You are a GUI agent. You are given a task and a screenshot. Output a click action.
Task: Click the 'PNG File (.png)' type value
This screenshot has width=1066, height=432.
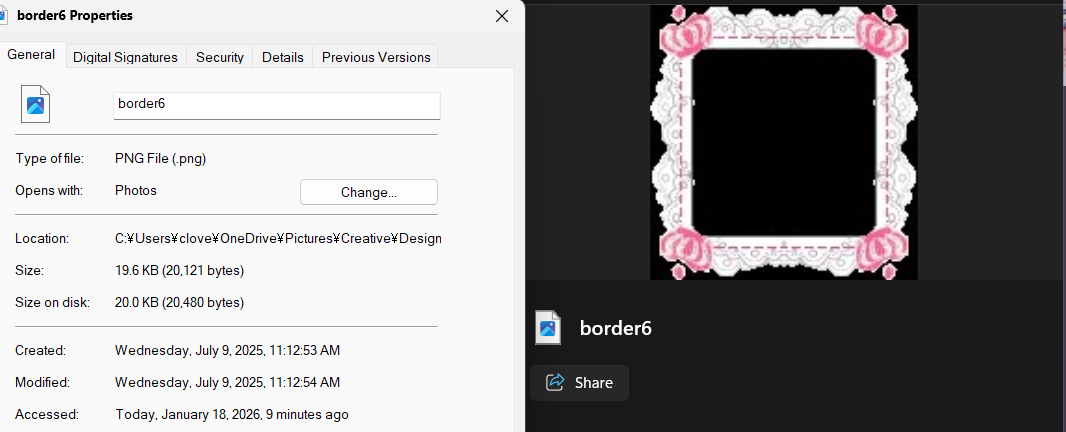pyautogui.click(x=160, y=159)
